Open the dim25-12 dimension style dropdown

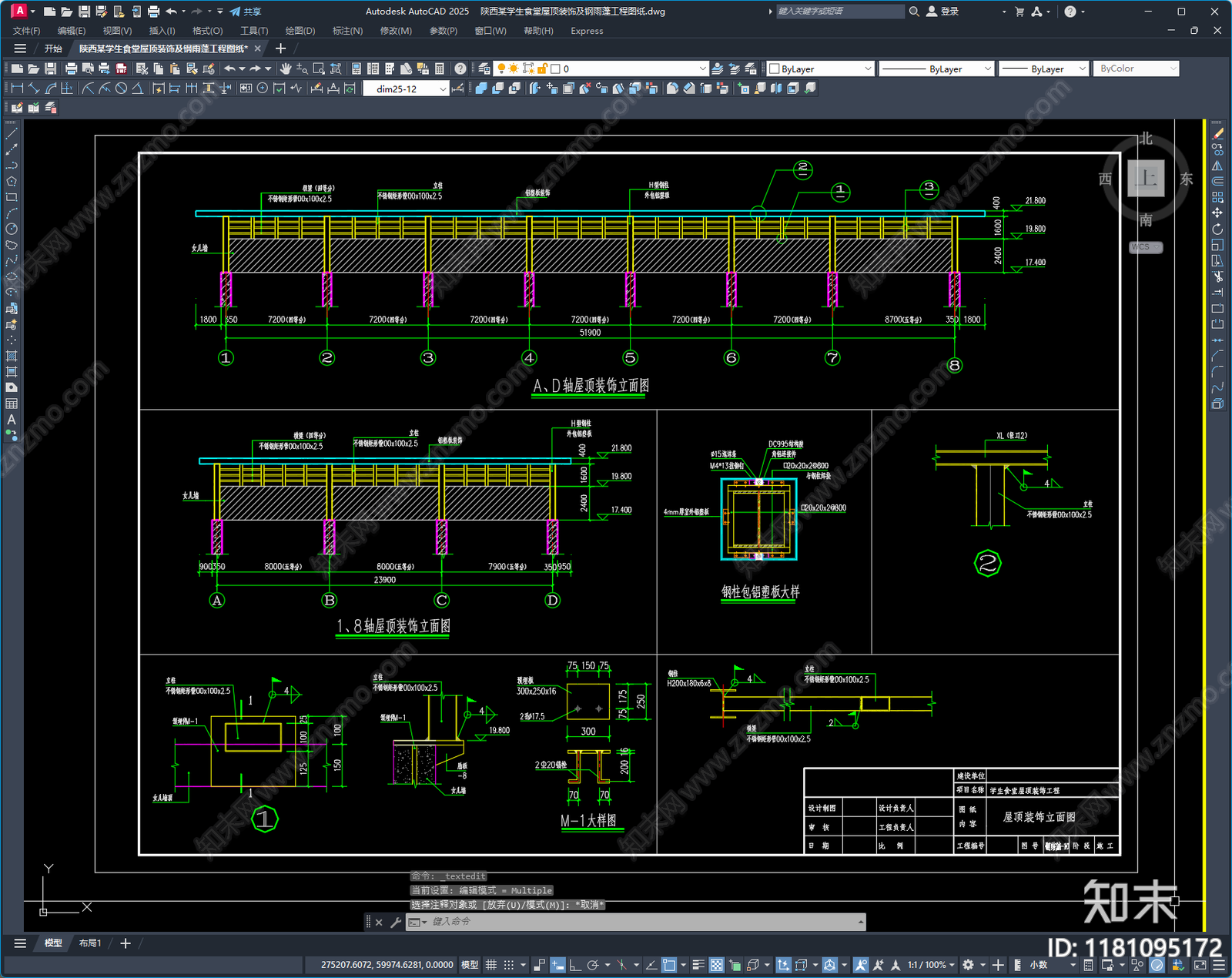click(x=443, y=89)
